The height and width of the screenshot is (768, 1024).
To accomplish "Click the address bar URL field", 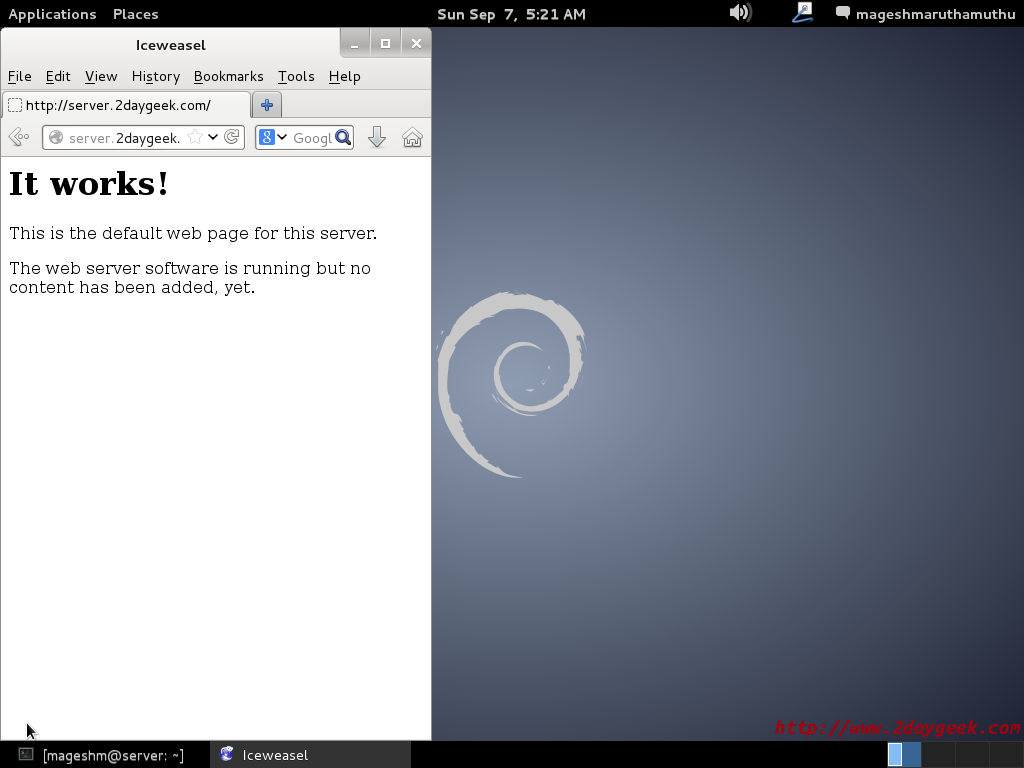I will coord(124,137).
